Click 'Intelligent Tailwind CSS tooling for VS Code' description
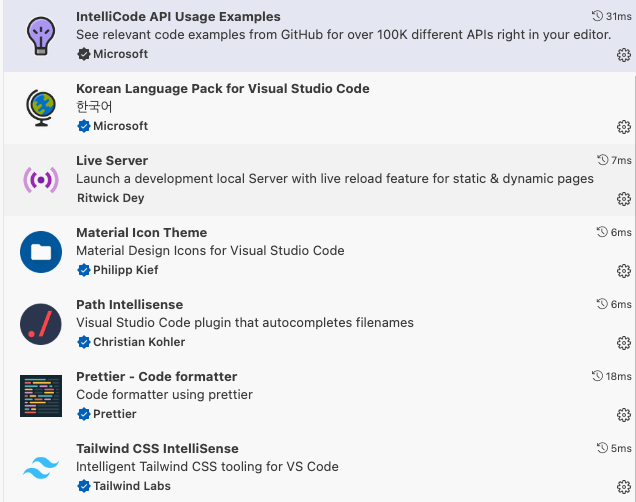 tap(207, 467)
